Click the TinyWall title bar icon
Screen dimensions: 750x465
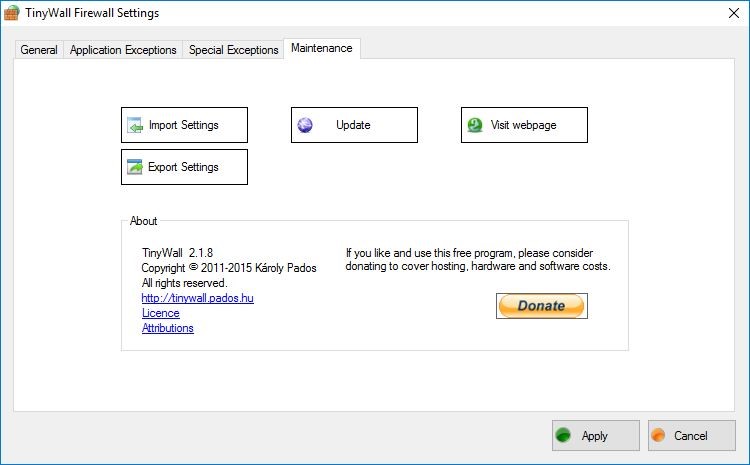click(x=13, y=14)
